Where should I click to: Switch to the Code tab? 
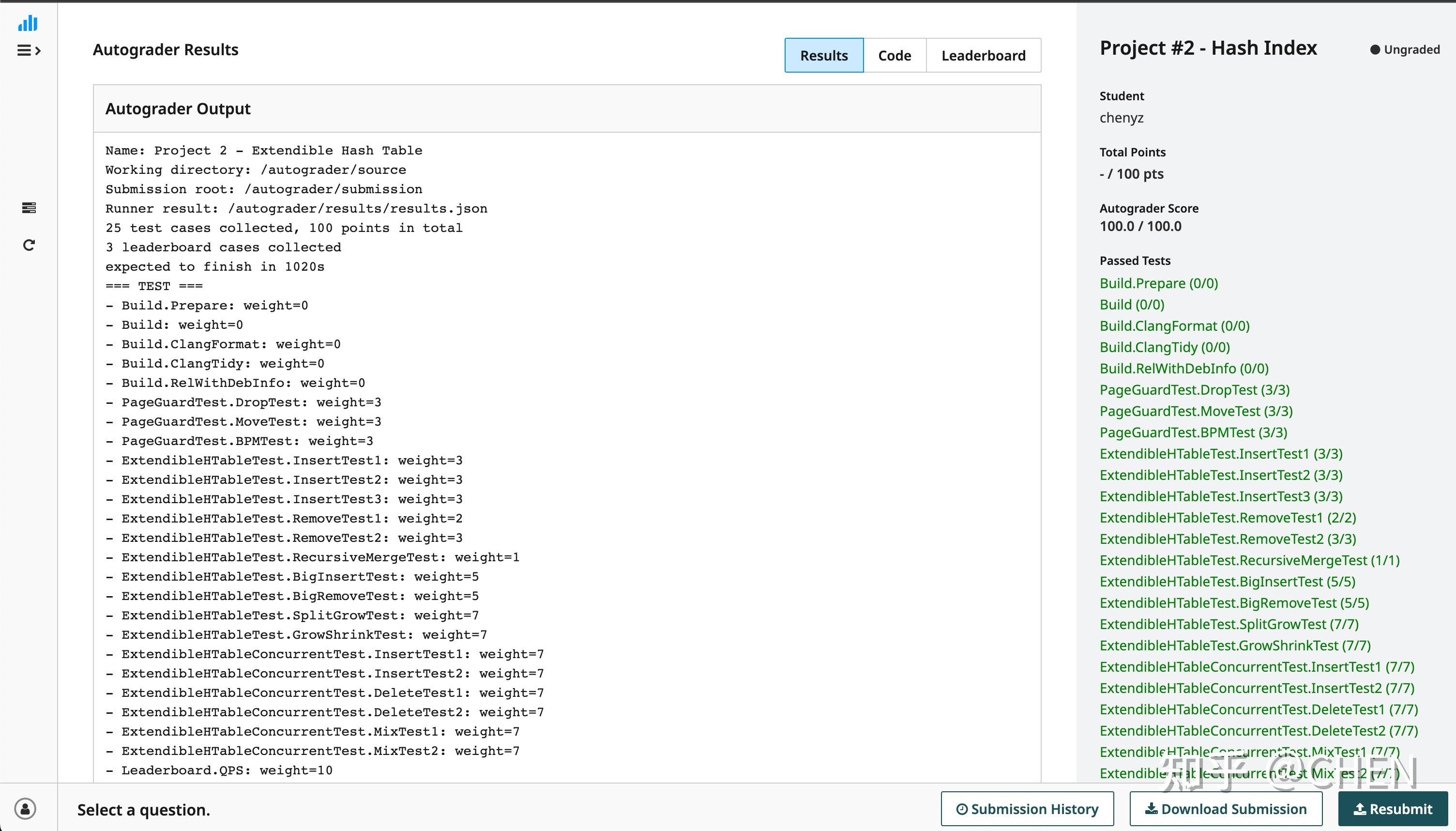pos(894,55)
